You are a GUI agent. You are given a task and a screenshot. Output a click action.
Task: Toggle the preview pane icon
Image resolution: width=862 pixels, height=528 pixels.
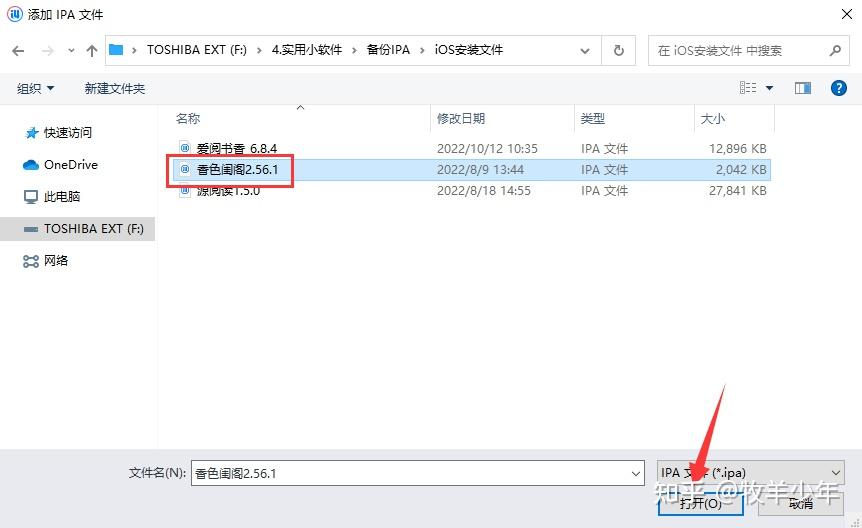pyautogui.click(x=803, y=88)
